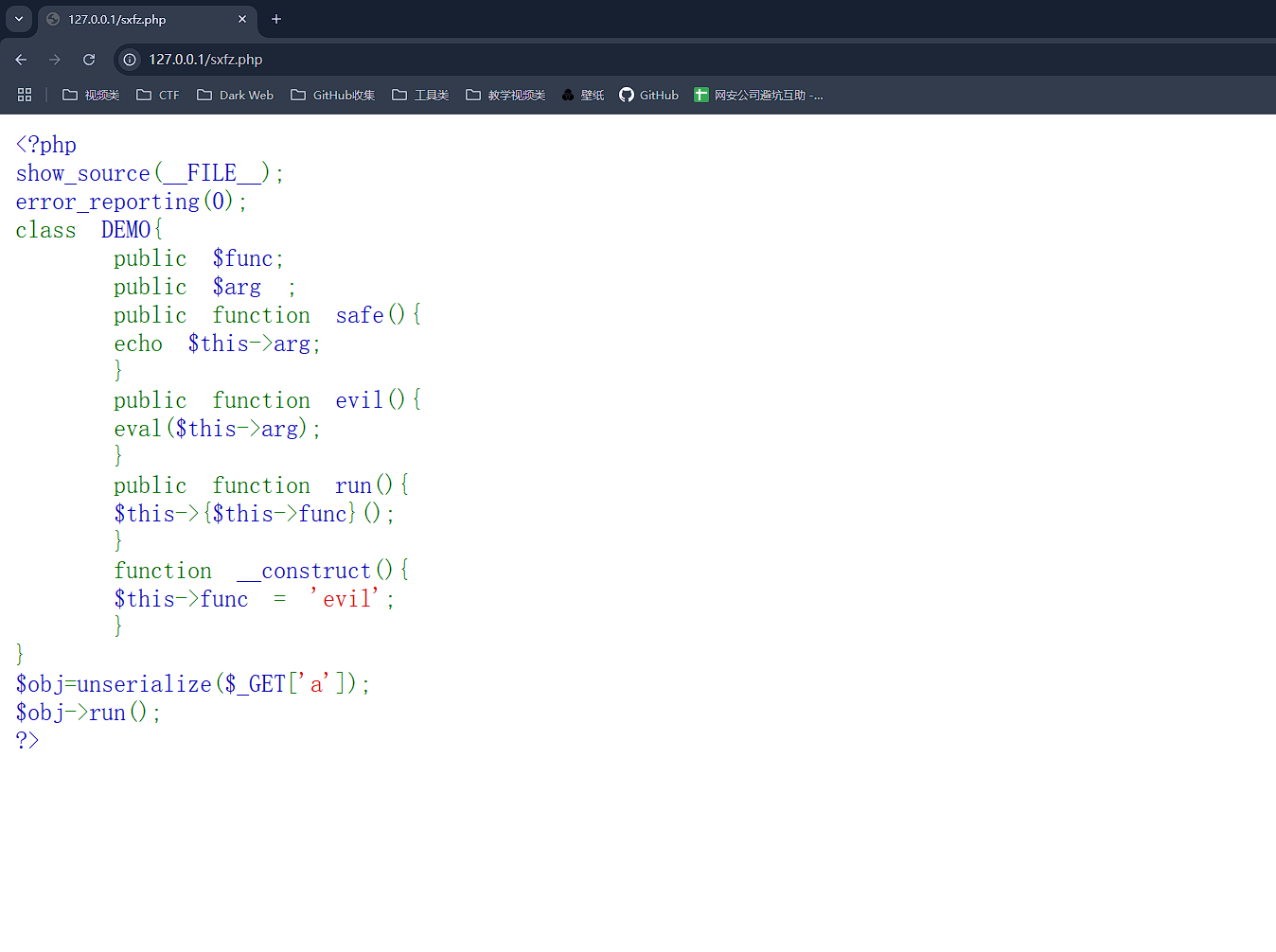Click the folder icon beside 工具类

click(399, 95)
